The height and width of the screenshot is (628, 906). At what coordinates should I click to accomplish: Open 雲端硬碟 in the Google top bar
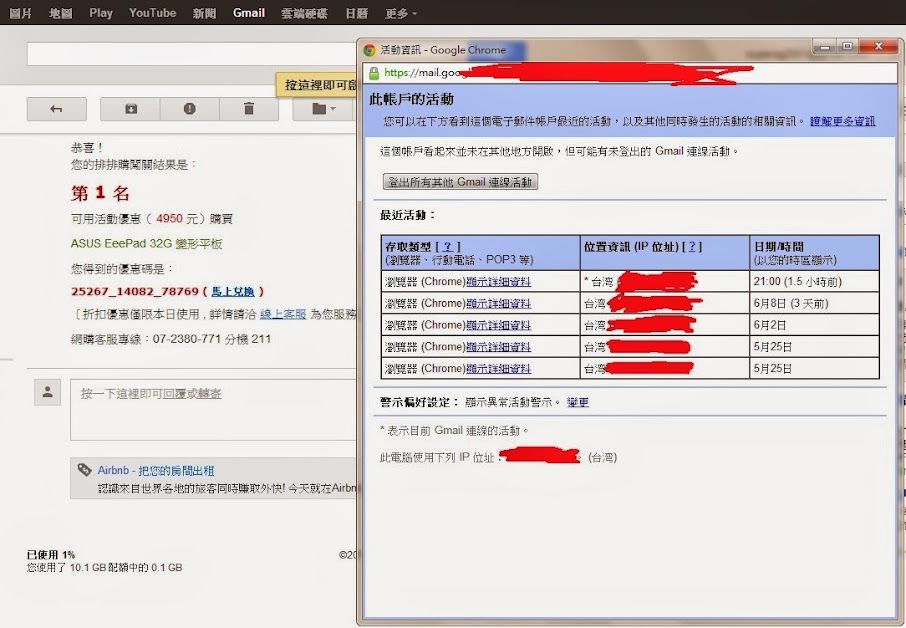(304, 13)
